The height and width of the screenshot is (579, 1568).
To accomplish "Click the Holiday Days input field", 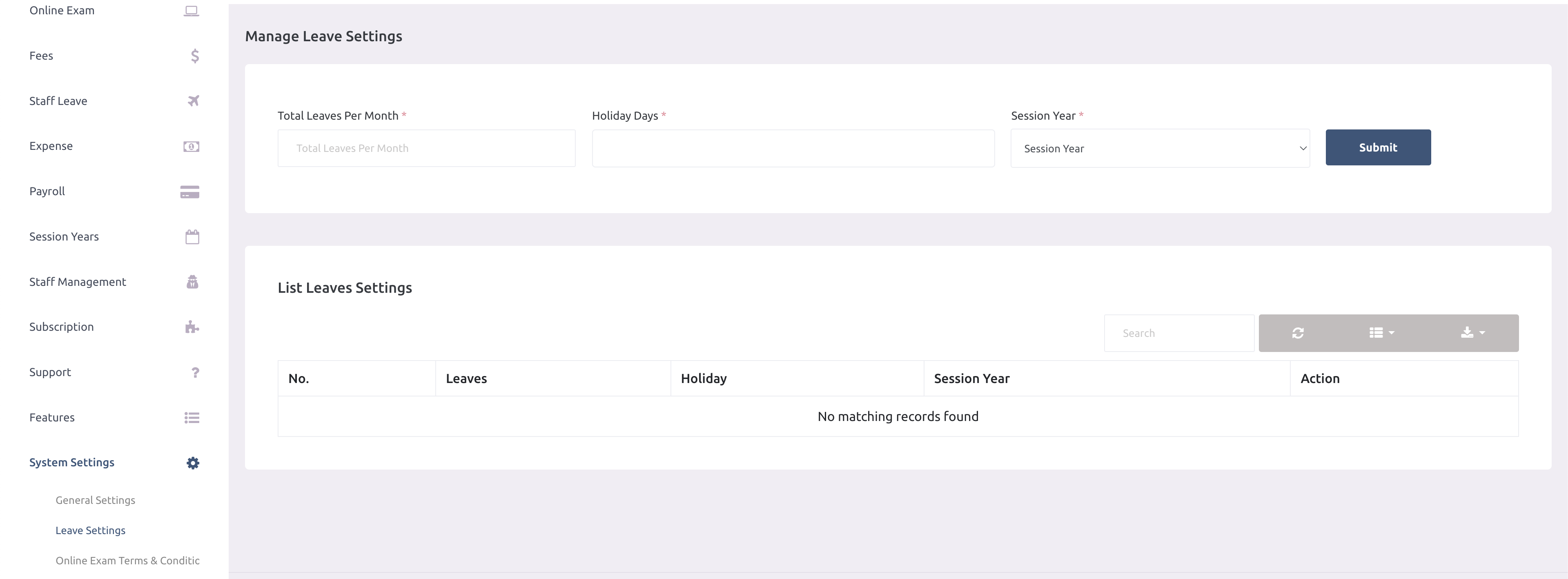I will (791, 148).
